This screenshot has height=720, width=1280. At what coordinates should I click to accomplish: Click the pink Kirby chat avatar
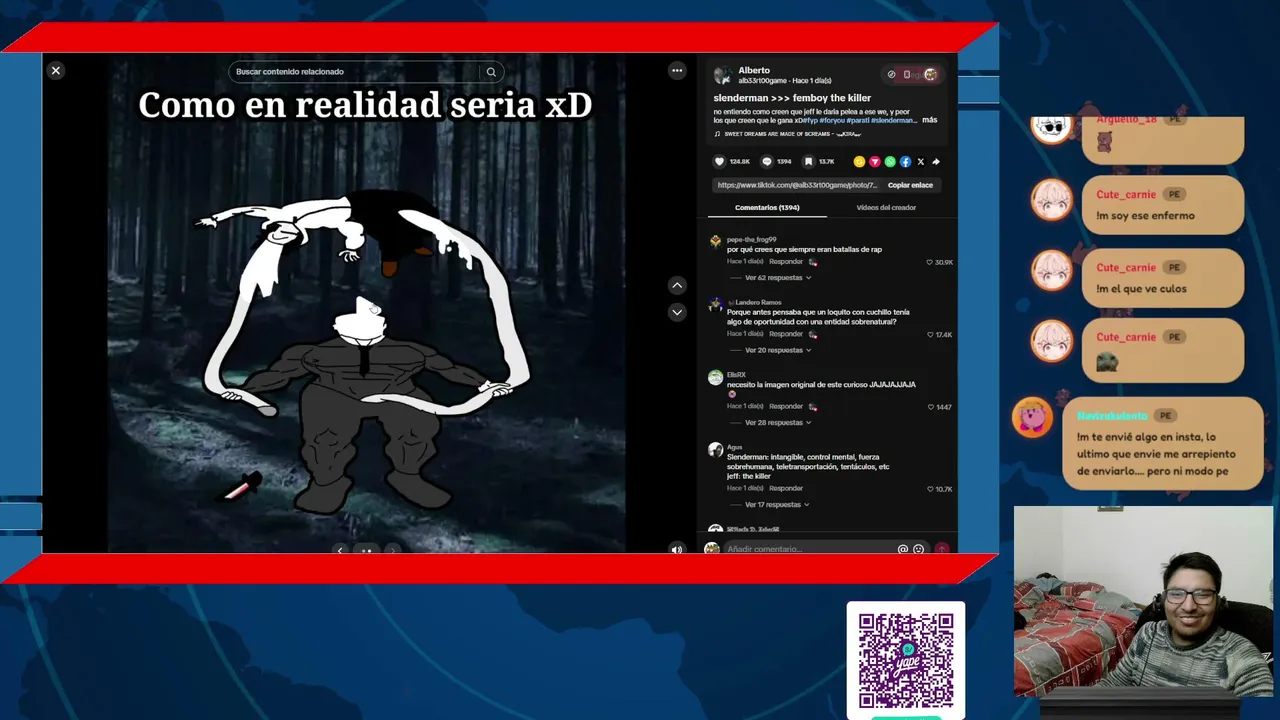(x=1032, y=418)
